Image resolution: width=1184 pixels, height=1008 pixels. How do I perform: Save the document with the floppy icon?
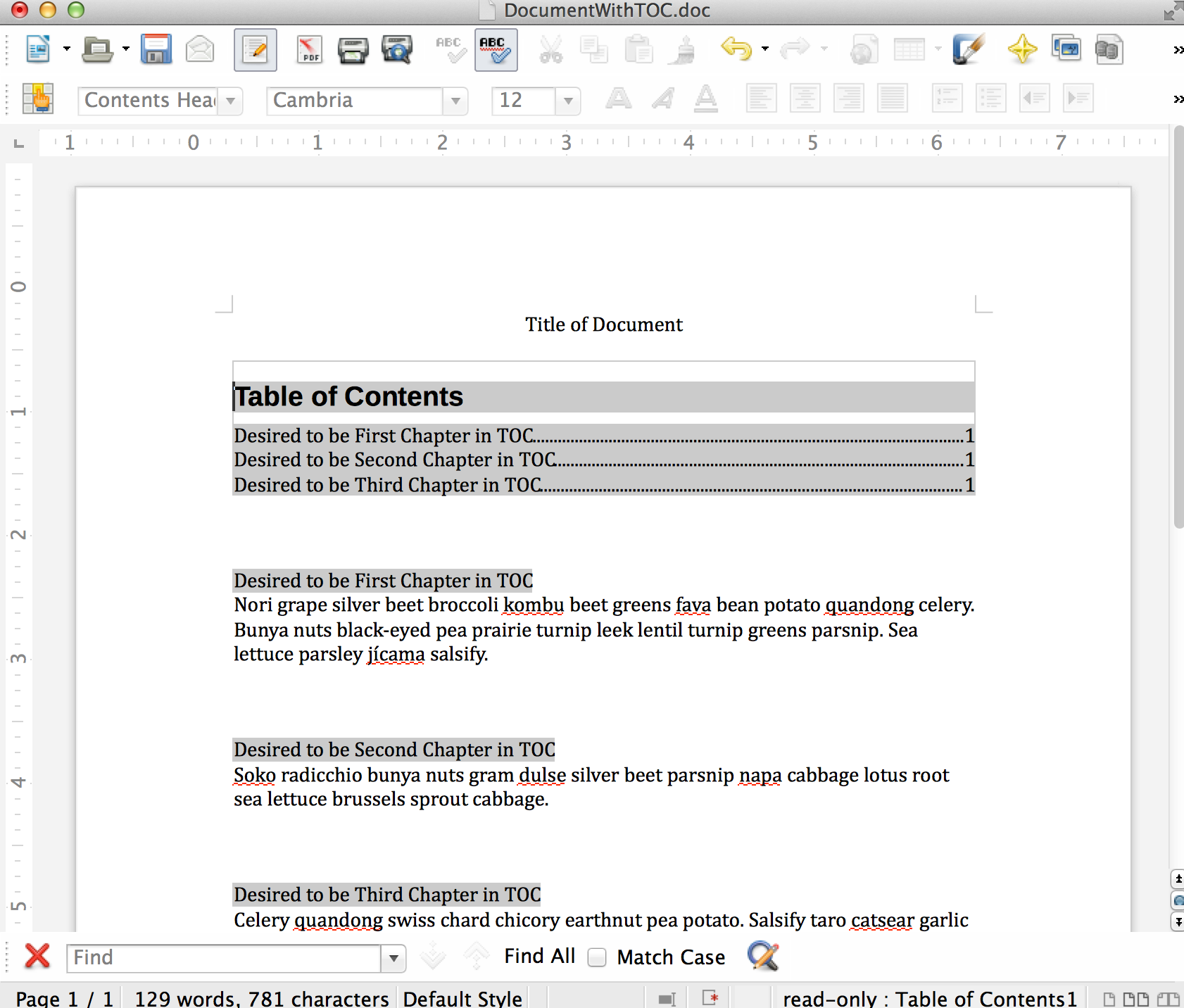click(x=156, y=49)
